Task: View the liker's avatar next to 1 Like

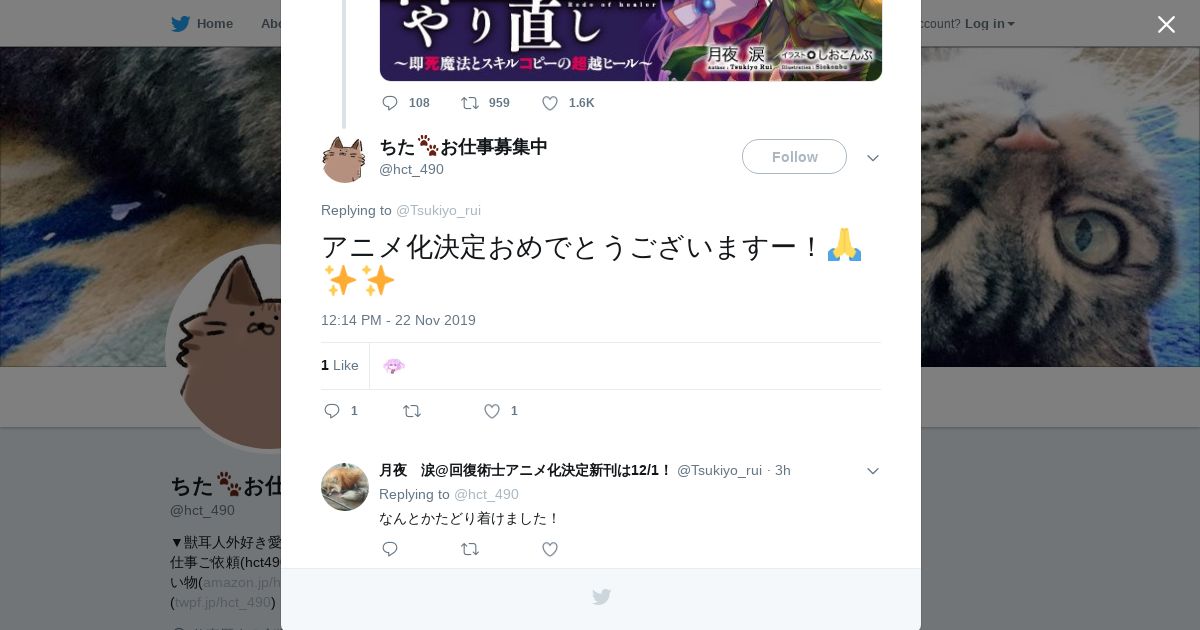Action: tap(394, 366)
